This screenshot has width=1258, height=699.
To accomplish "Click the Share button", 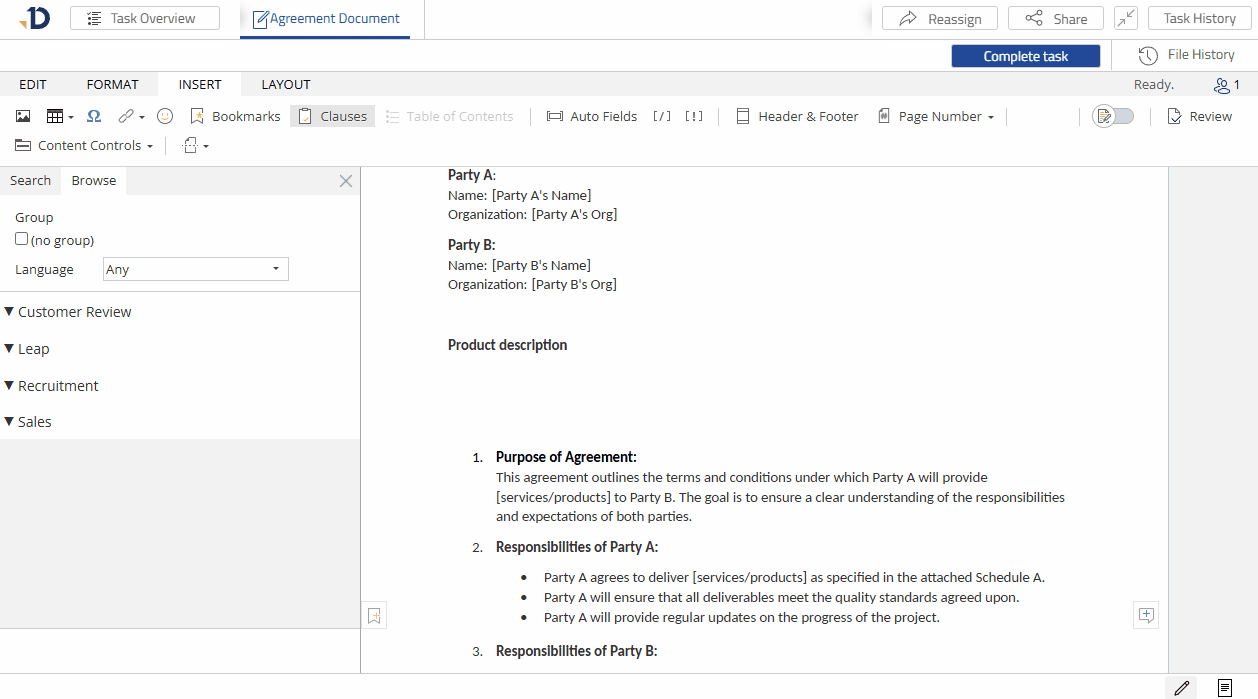I will tap(1056, 18).
